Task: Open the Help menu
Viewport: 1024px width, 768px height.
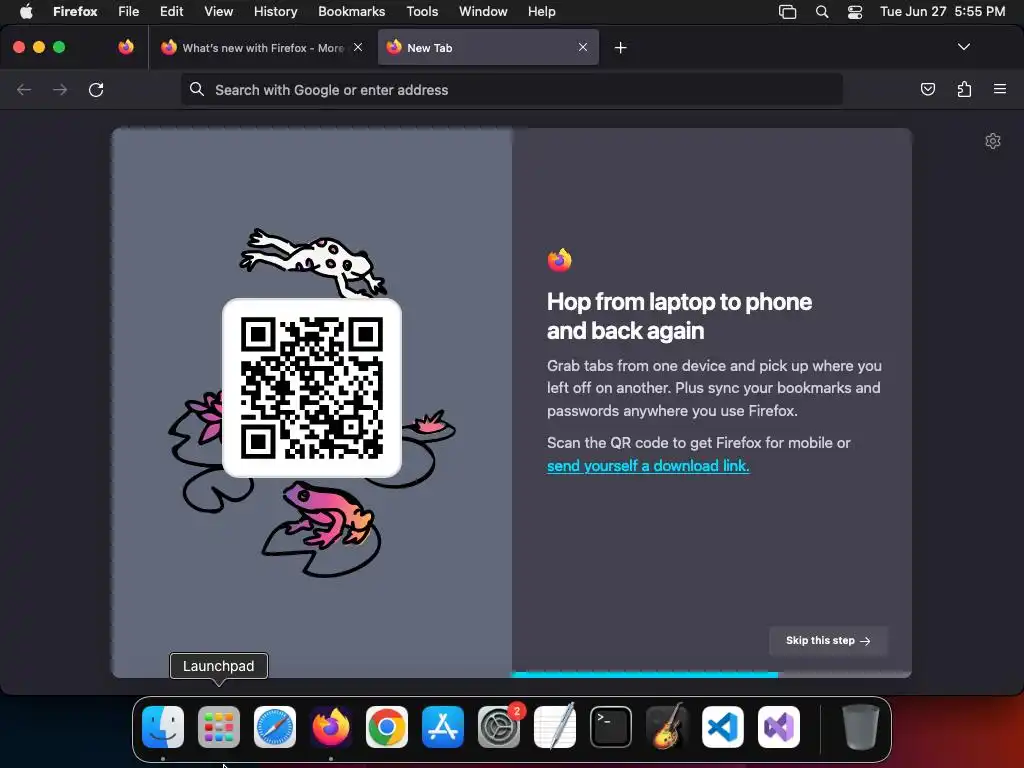Action: click(x=541, y=12)
